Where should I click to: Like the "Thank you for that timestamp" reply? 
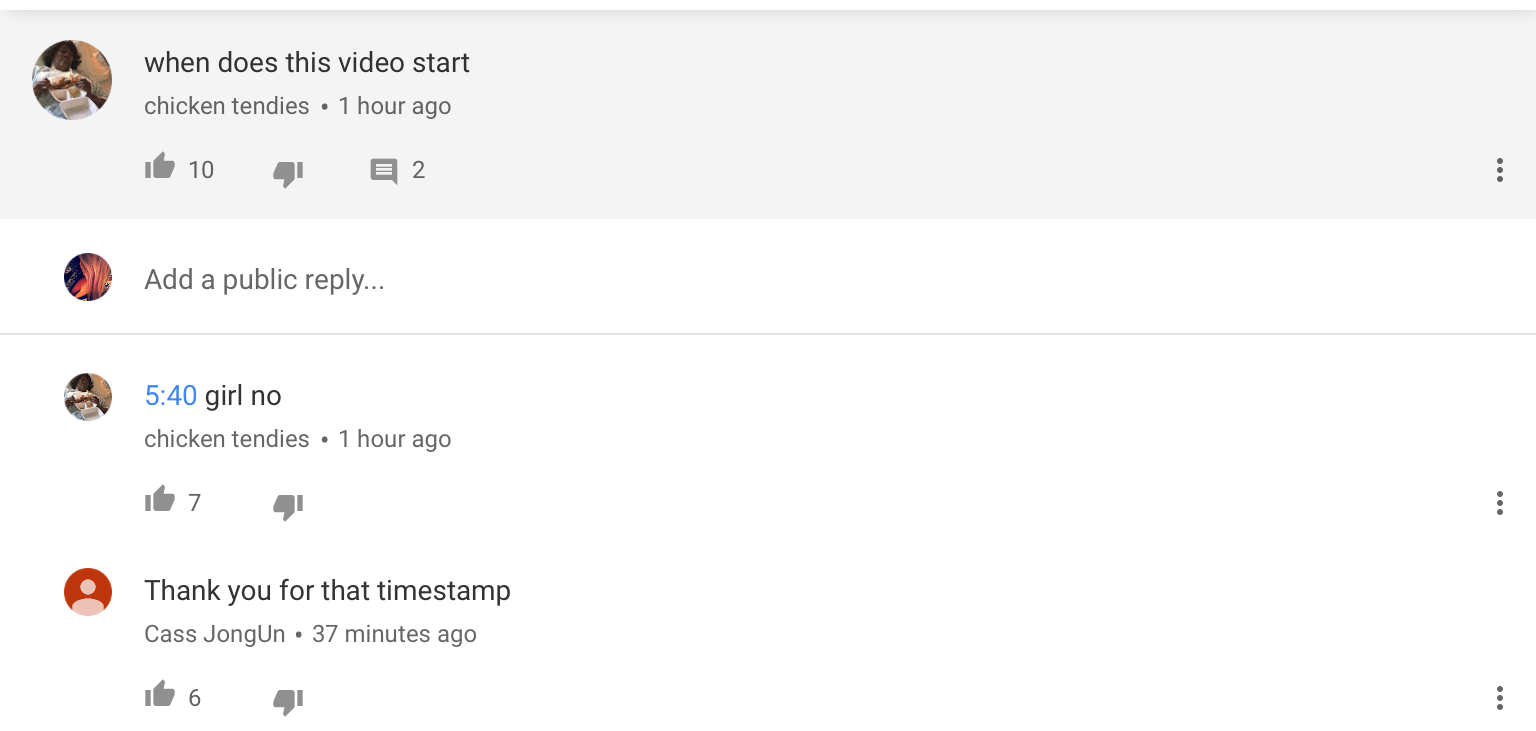coord(160,695)
